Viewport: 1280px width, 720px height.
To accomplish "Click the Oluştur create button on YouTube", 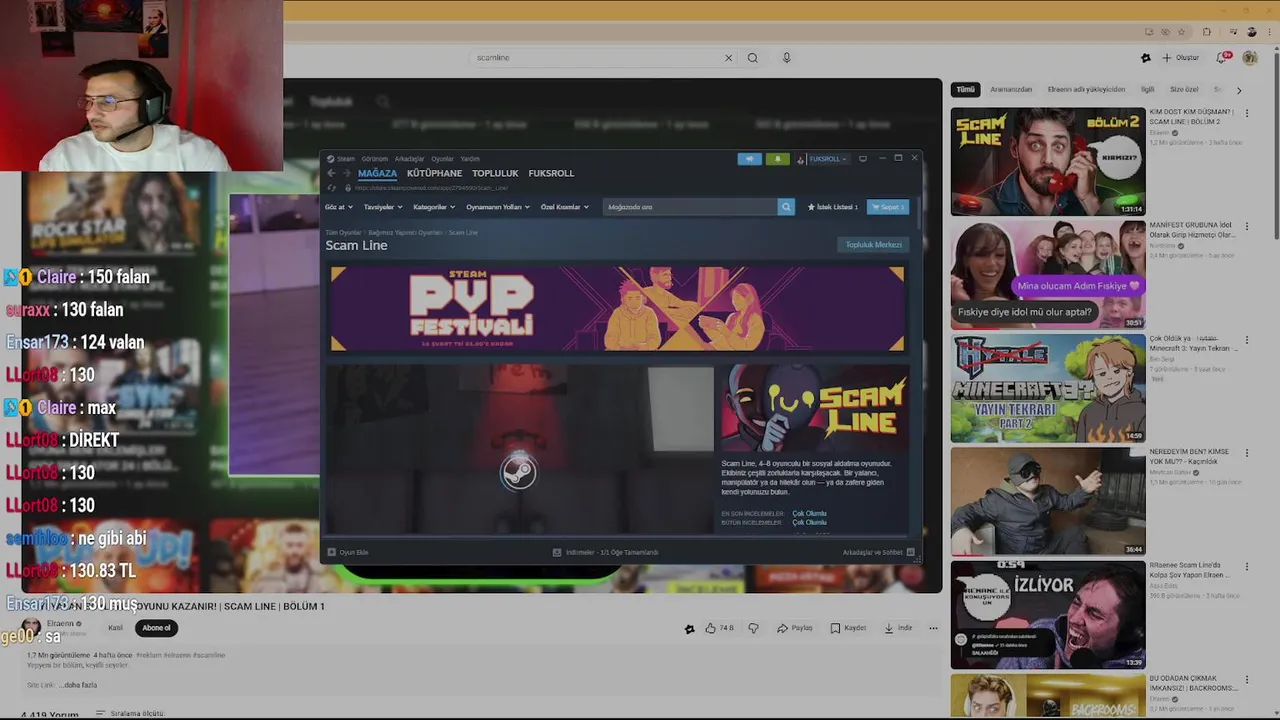I will click(x=1181, y=58).
